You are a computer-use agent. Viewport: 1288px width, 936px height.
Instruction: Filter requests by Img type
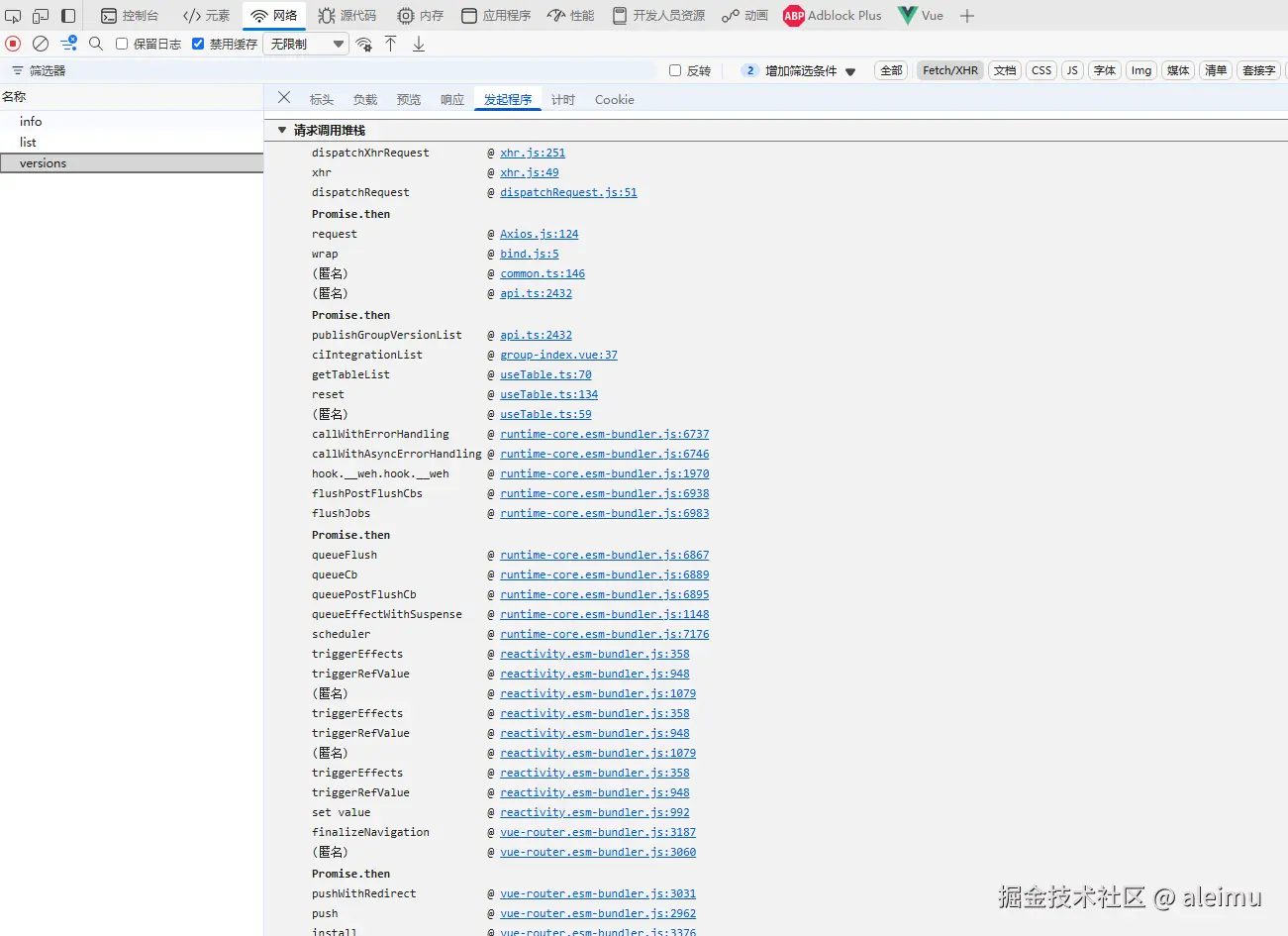click(x=1141, y=70)
